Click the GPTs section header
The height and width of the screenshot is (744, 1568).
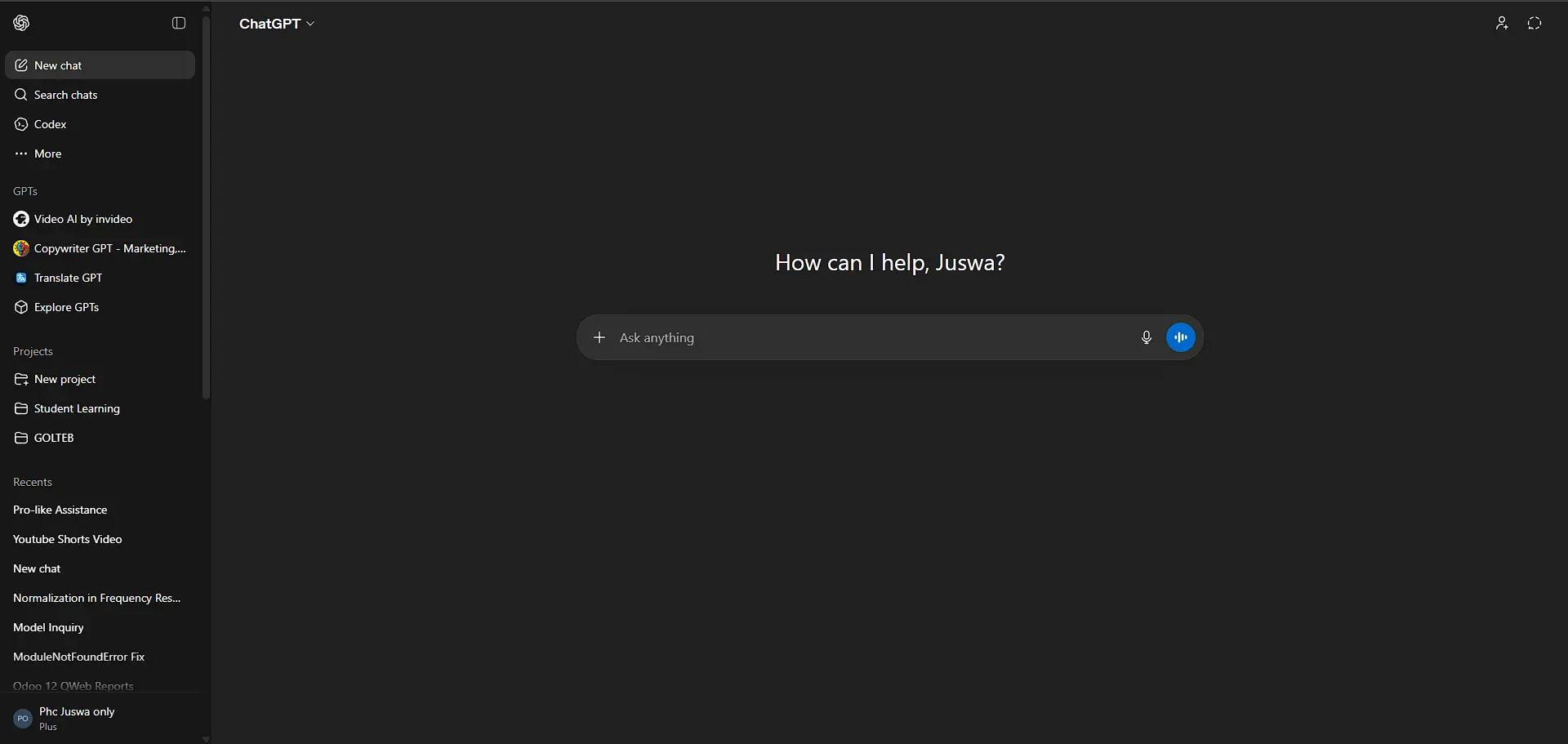(x=25, y=191)
